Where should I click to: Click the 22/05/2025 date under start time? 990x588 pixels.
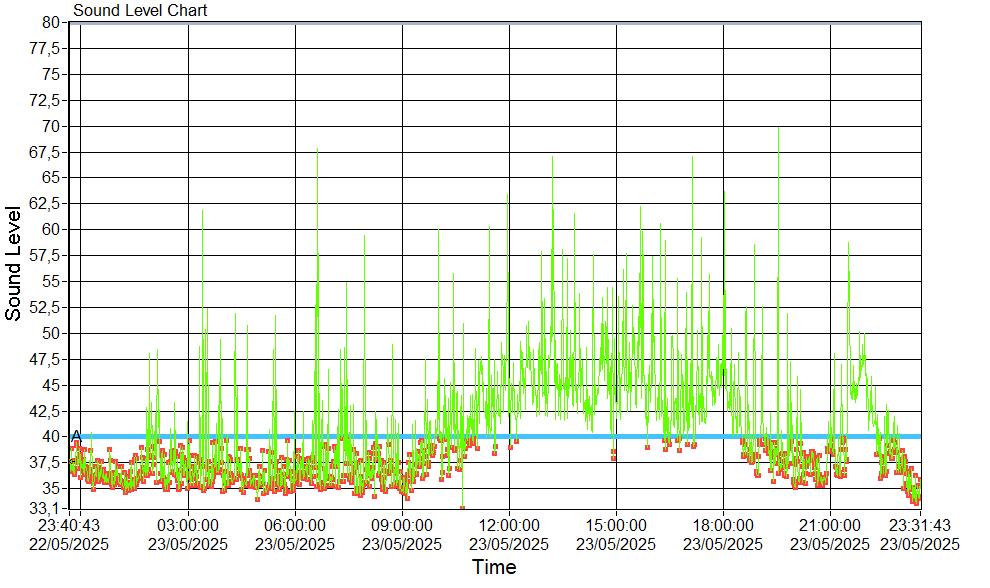pos(68,544)
